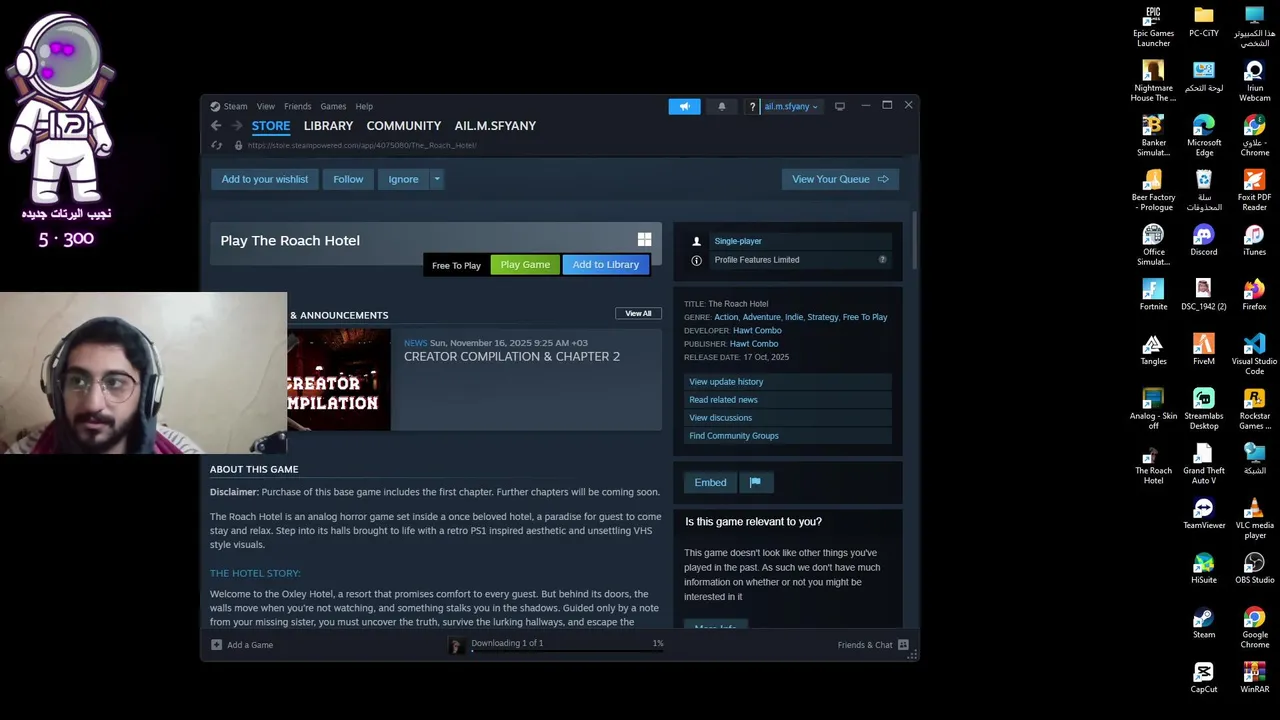Open the Creator Compilation & Chapter 2 news
The width and height of the screenshot is (1280, 720).
pyautogui.click(x=512, y=357)
